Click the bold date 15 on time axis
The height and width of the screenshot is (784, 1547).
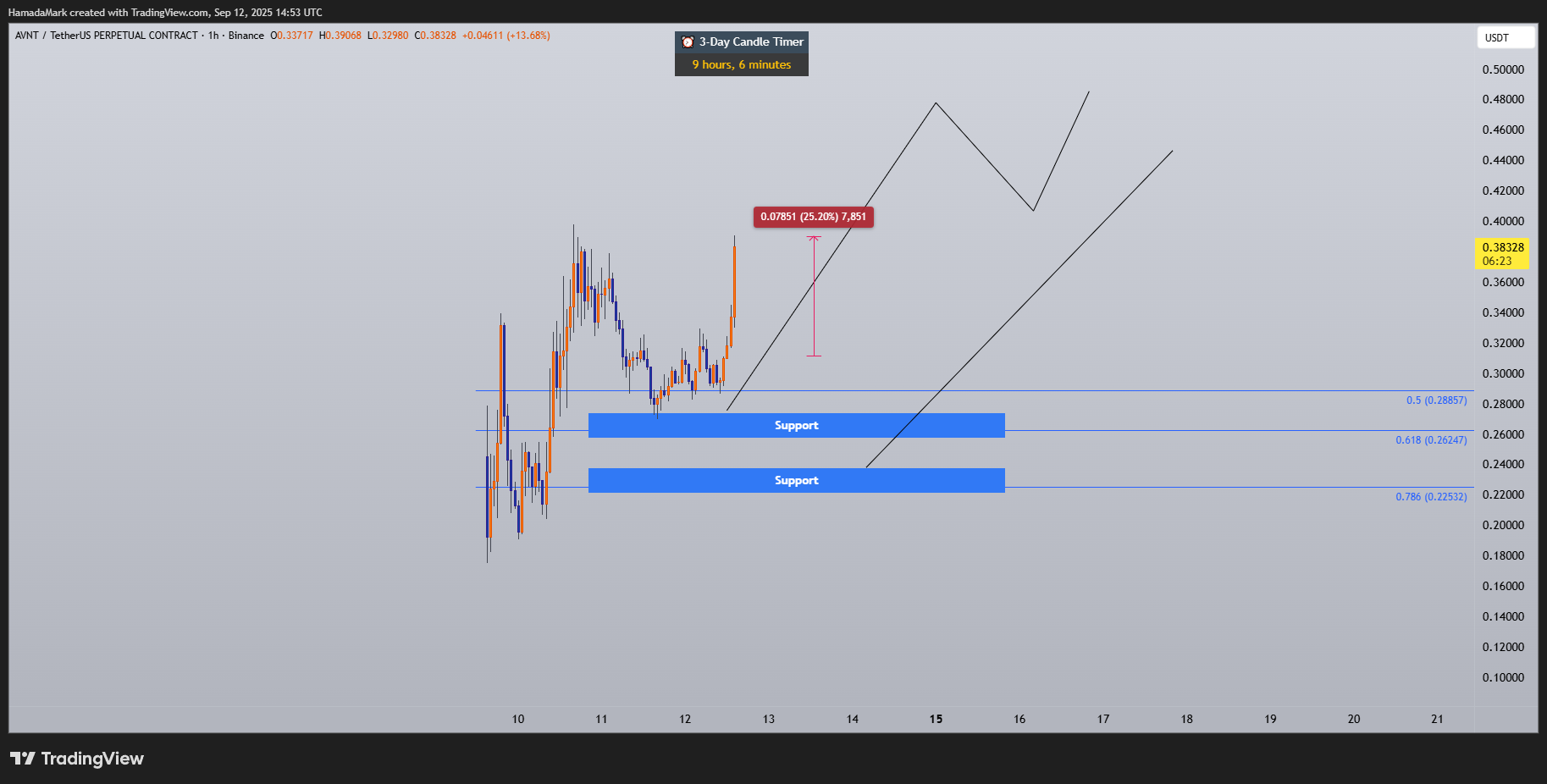936,719
